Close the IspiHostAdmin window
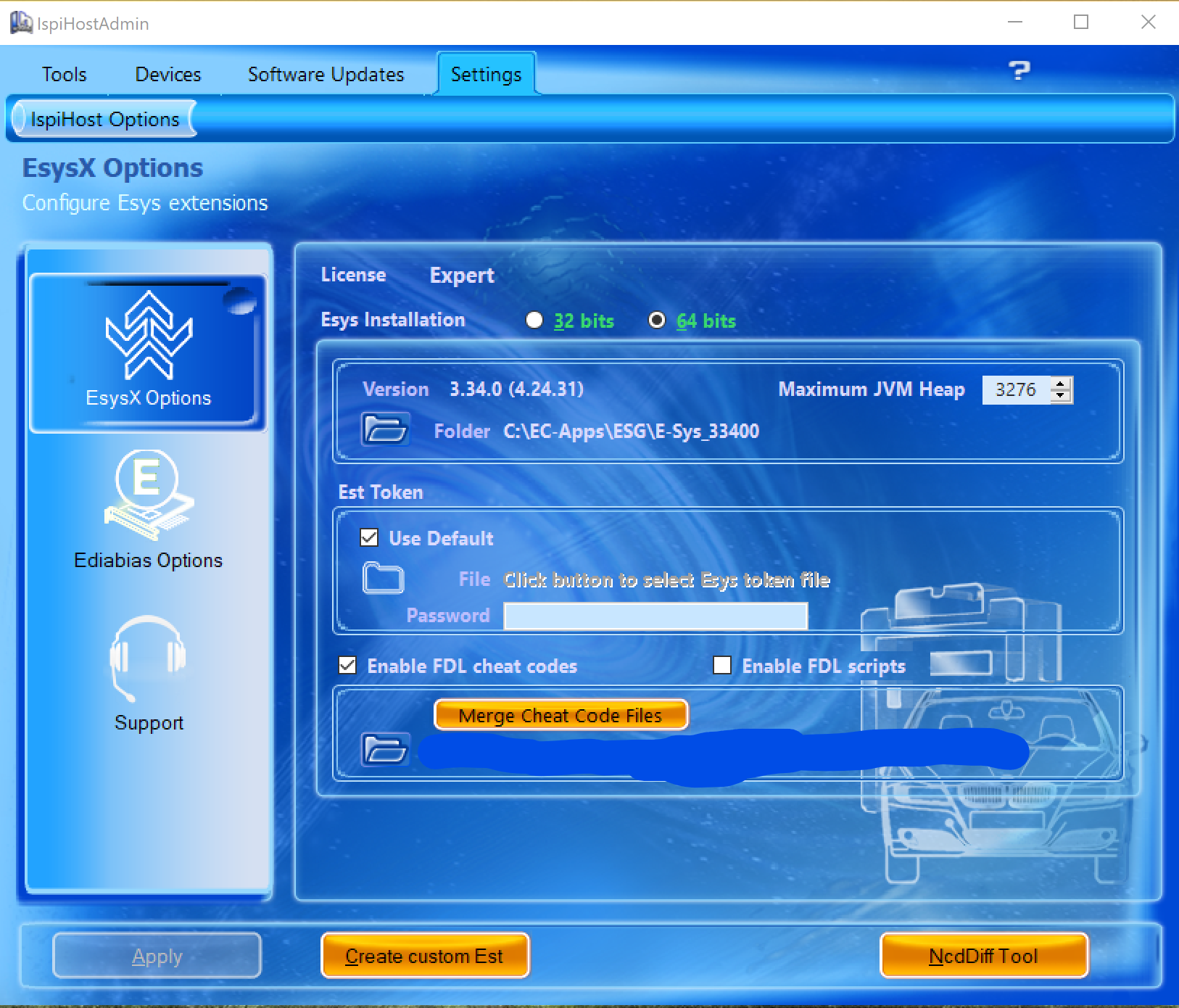This screenshot has width=1179, height=1008. click(x=1148, y=22)
